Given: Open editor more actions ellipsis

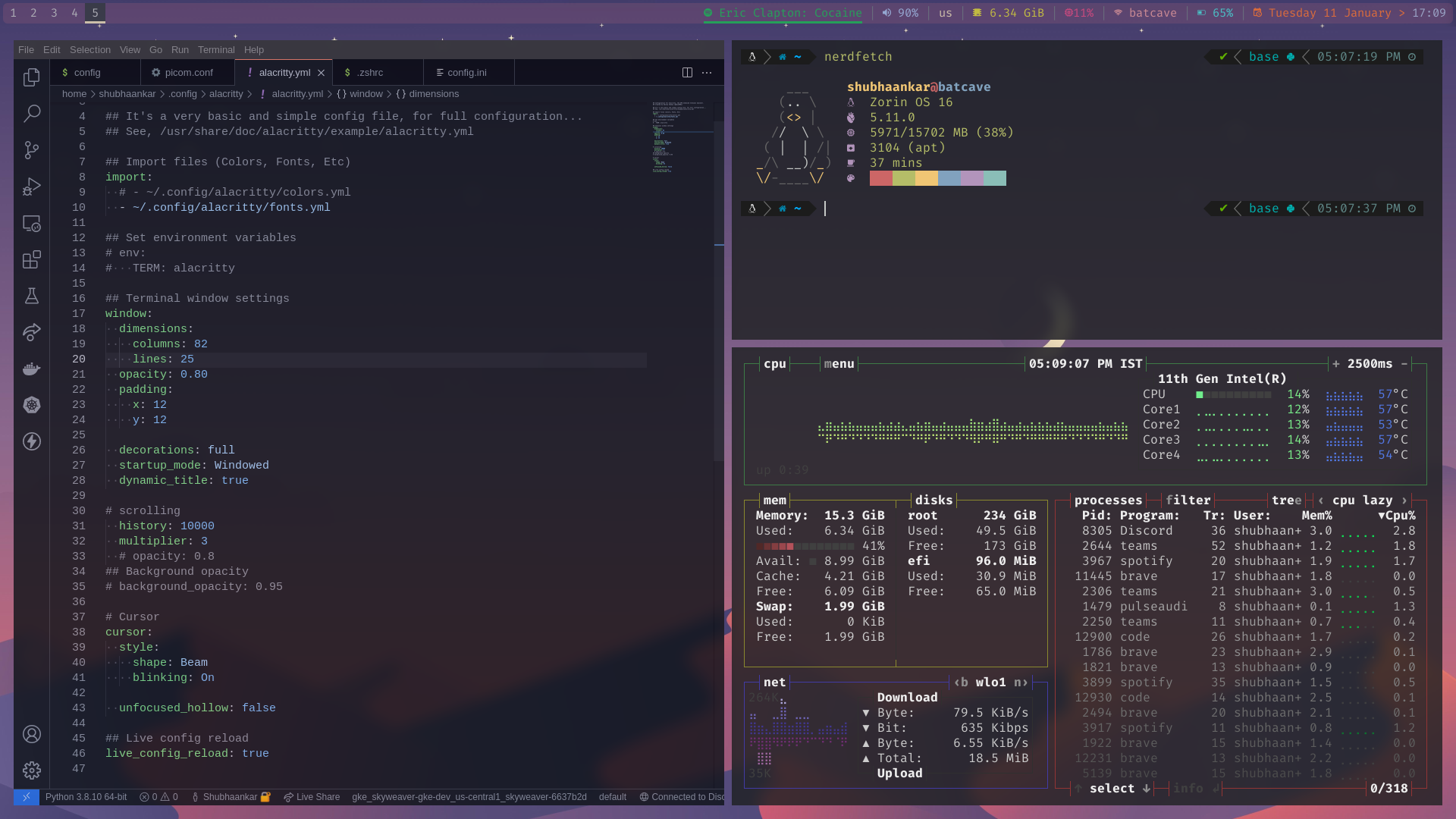Looking at the screenshot, I should (x=707, y=73).
